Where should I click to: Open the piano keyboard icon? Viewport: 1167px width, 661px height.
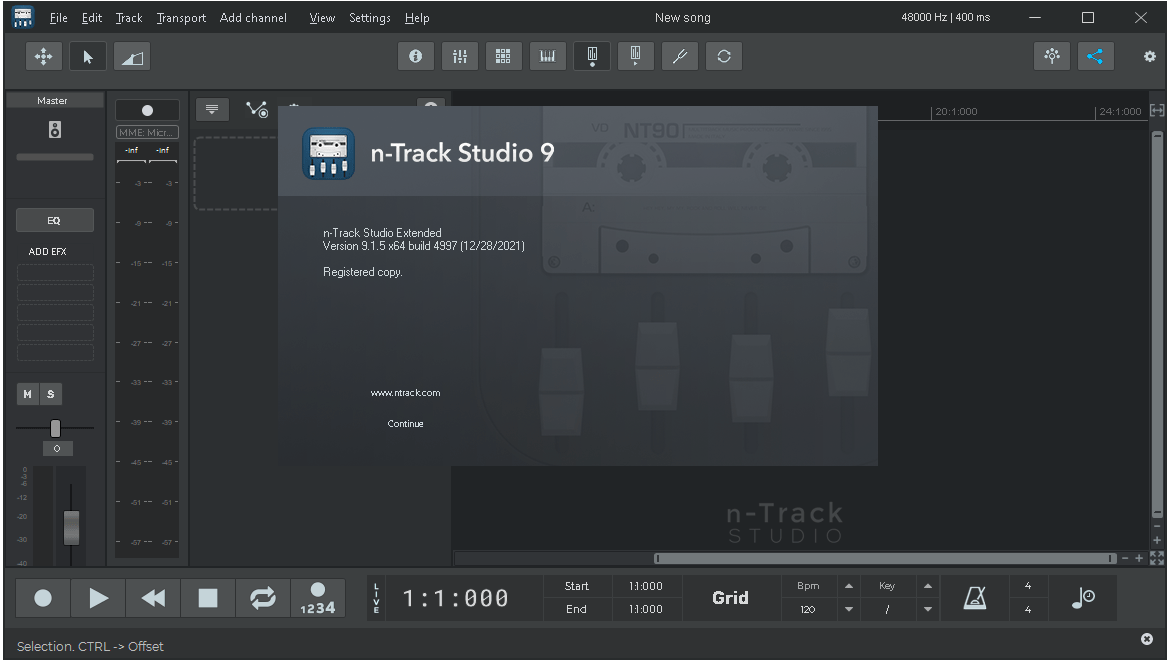click(548, 56)
